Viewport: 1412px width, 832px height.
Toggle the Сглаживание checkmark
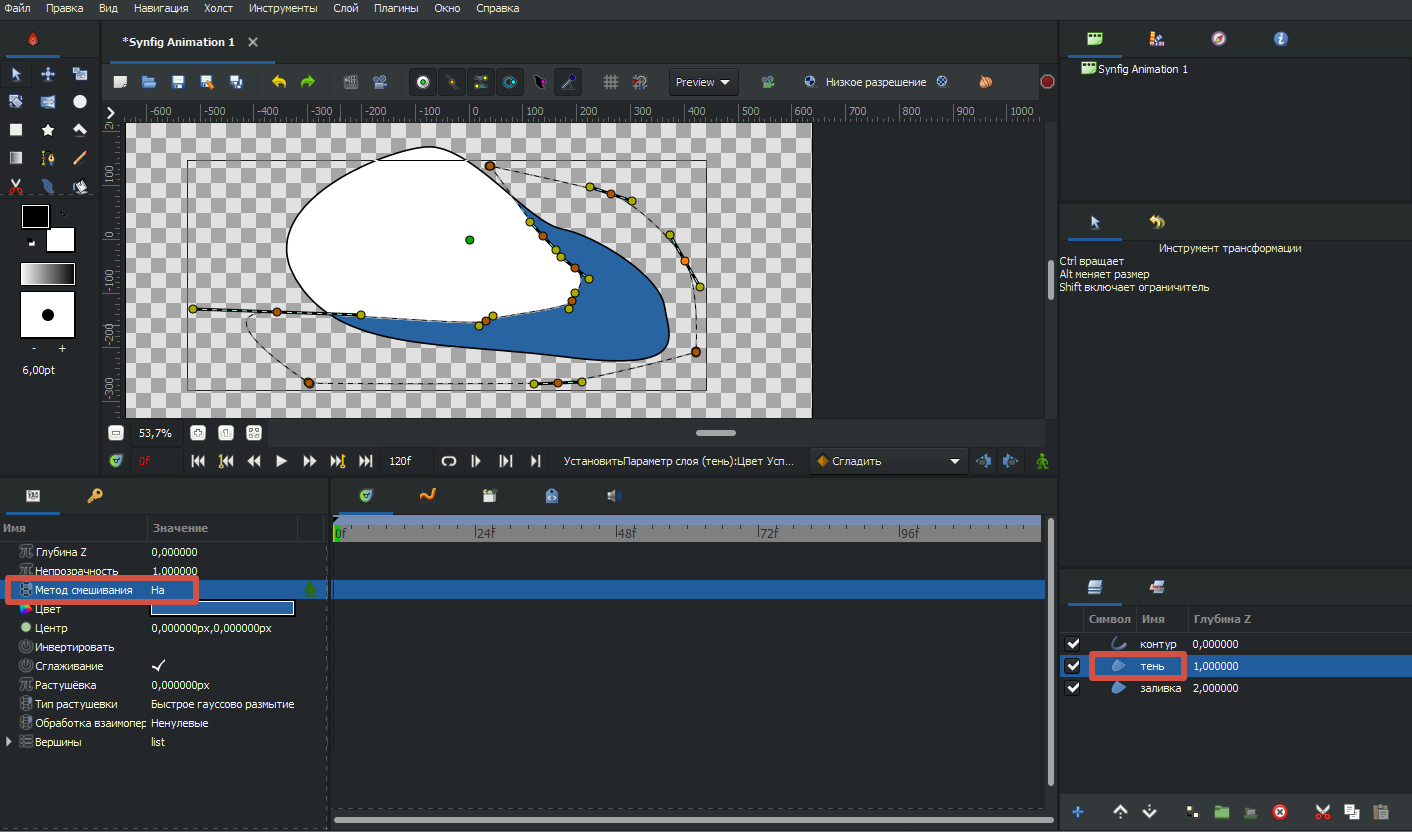(158, 666)
